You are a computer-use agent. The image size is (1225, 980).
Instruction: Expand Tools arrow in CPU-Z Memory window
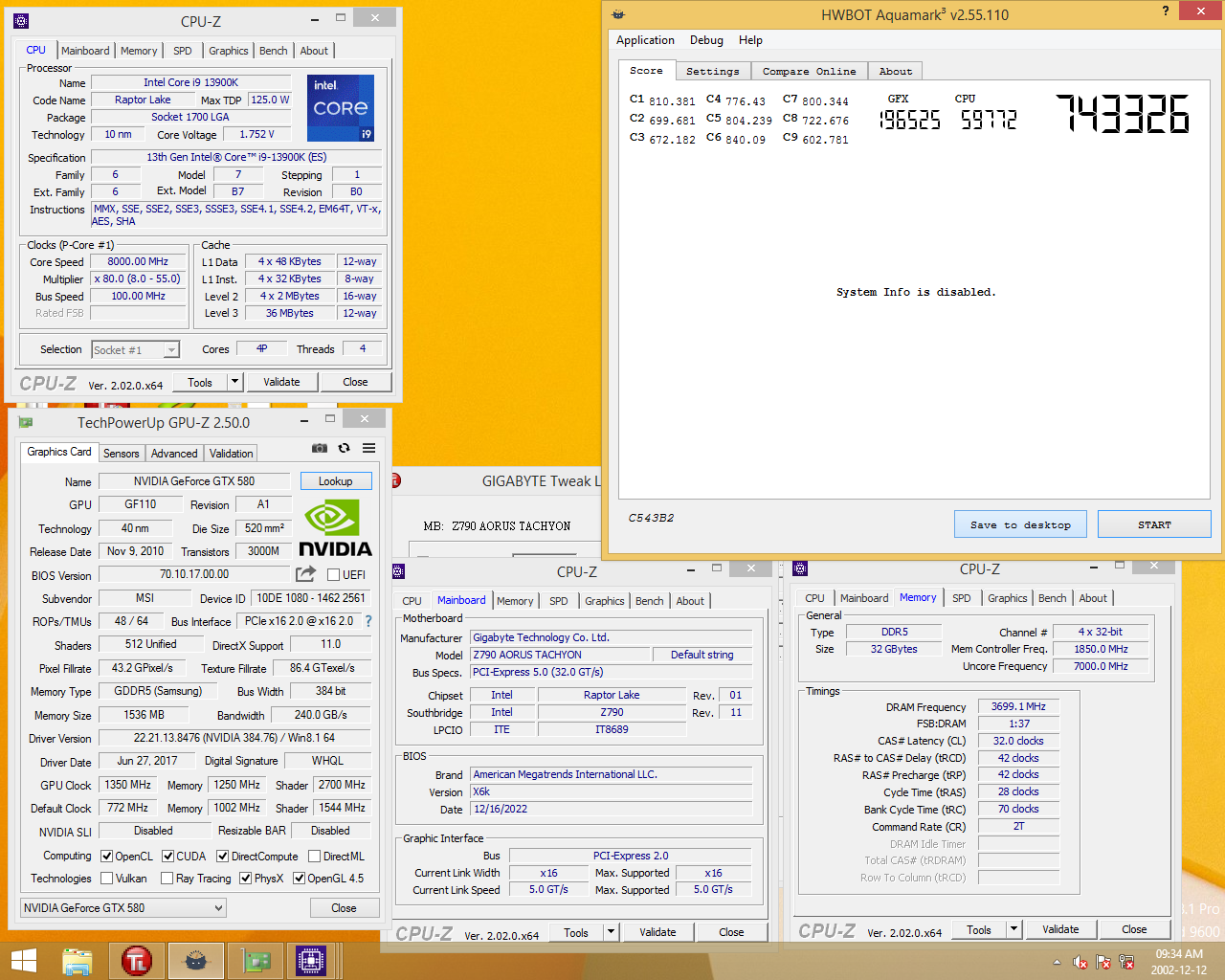point(1013,929)
